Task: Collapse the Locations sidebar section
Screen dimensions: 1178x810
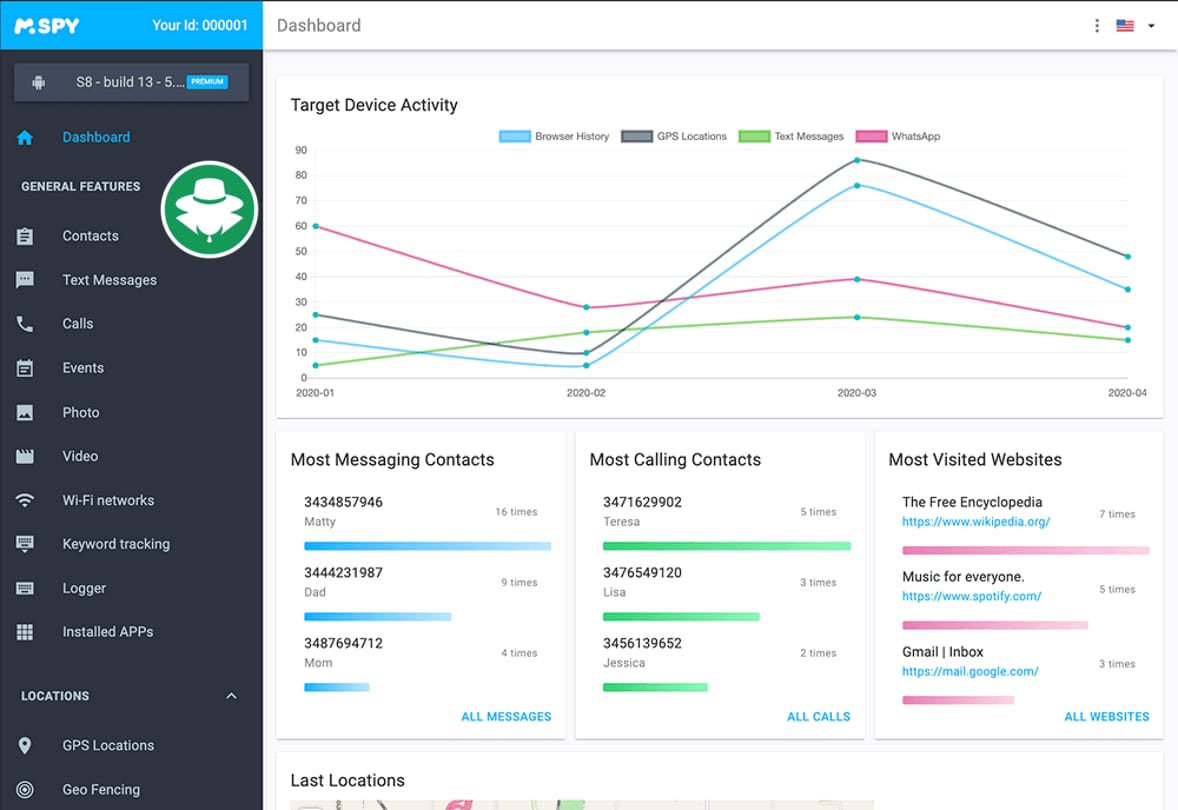Action: 231,696
